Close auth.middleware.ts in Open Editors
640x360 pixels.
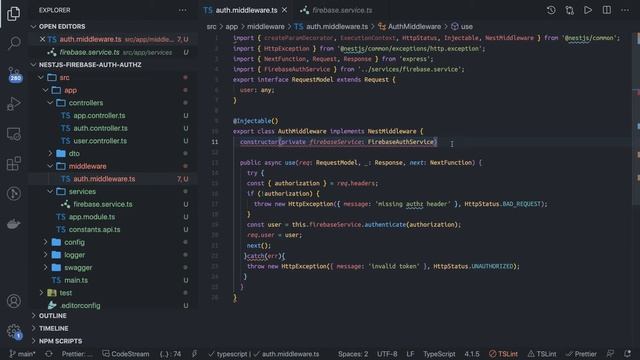(42, 39)
